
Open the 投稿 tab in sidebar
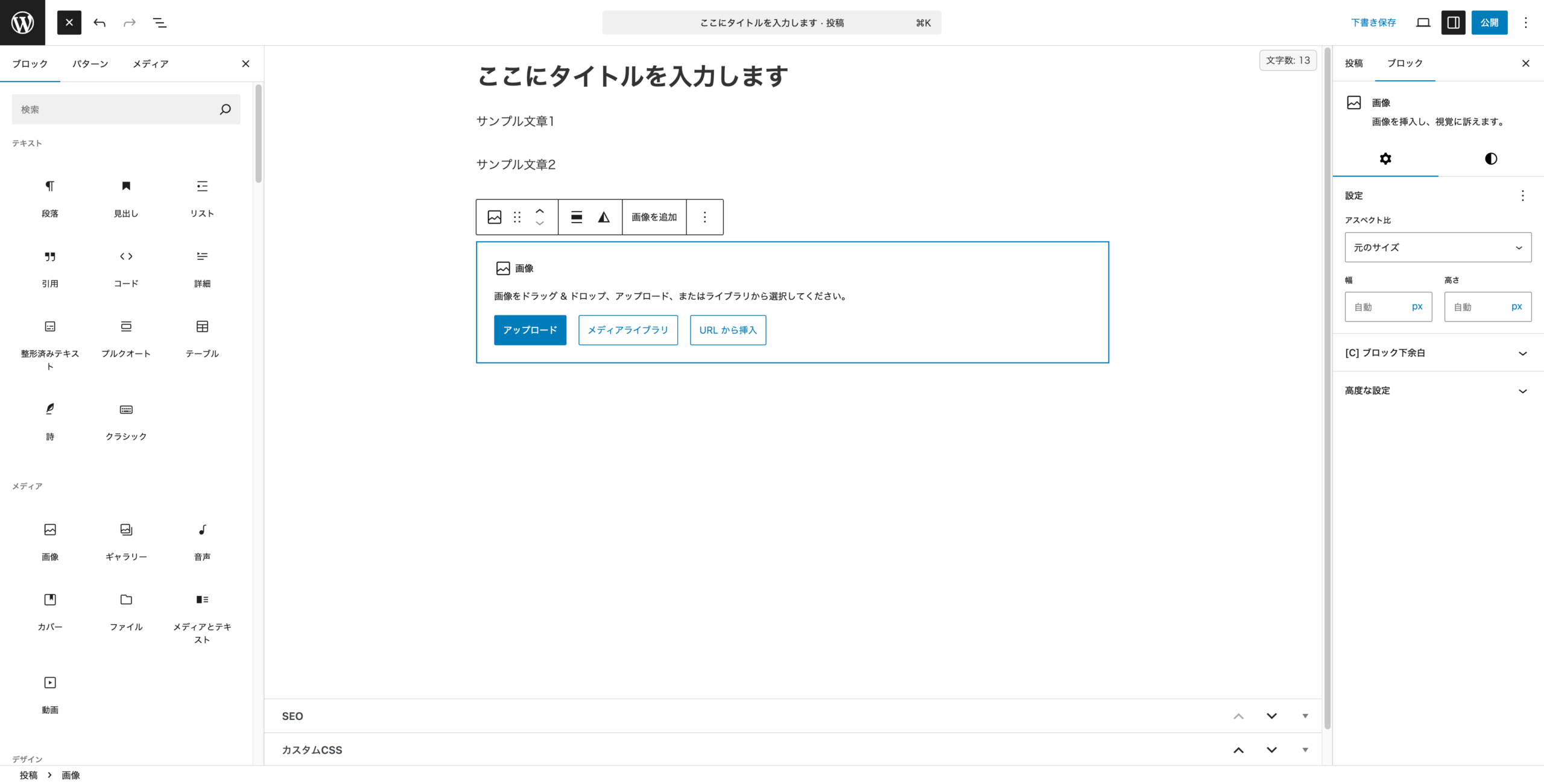pos(1353,63)
